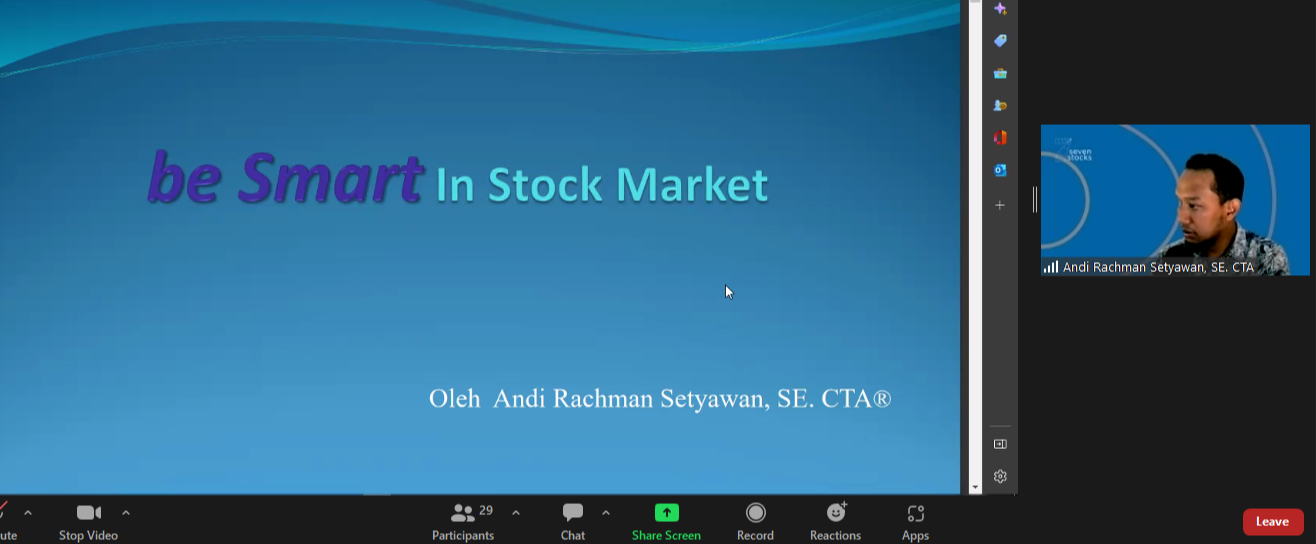
Task: Expand the video options arrow beside Stop Video
Action: (x=126, y=513)
